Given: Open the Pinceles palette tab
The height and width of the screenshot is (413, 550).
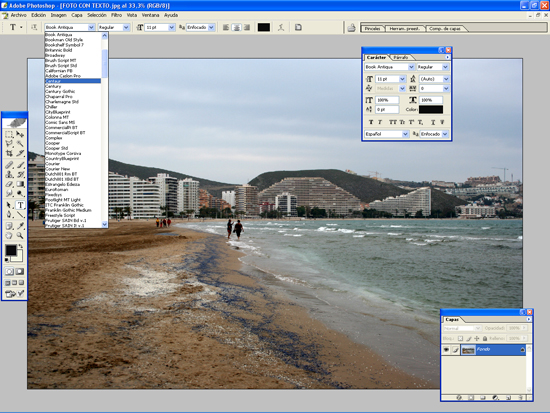Looking at the screenshot, I should 372,28.
